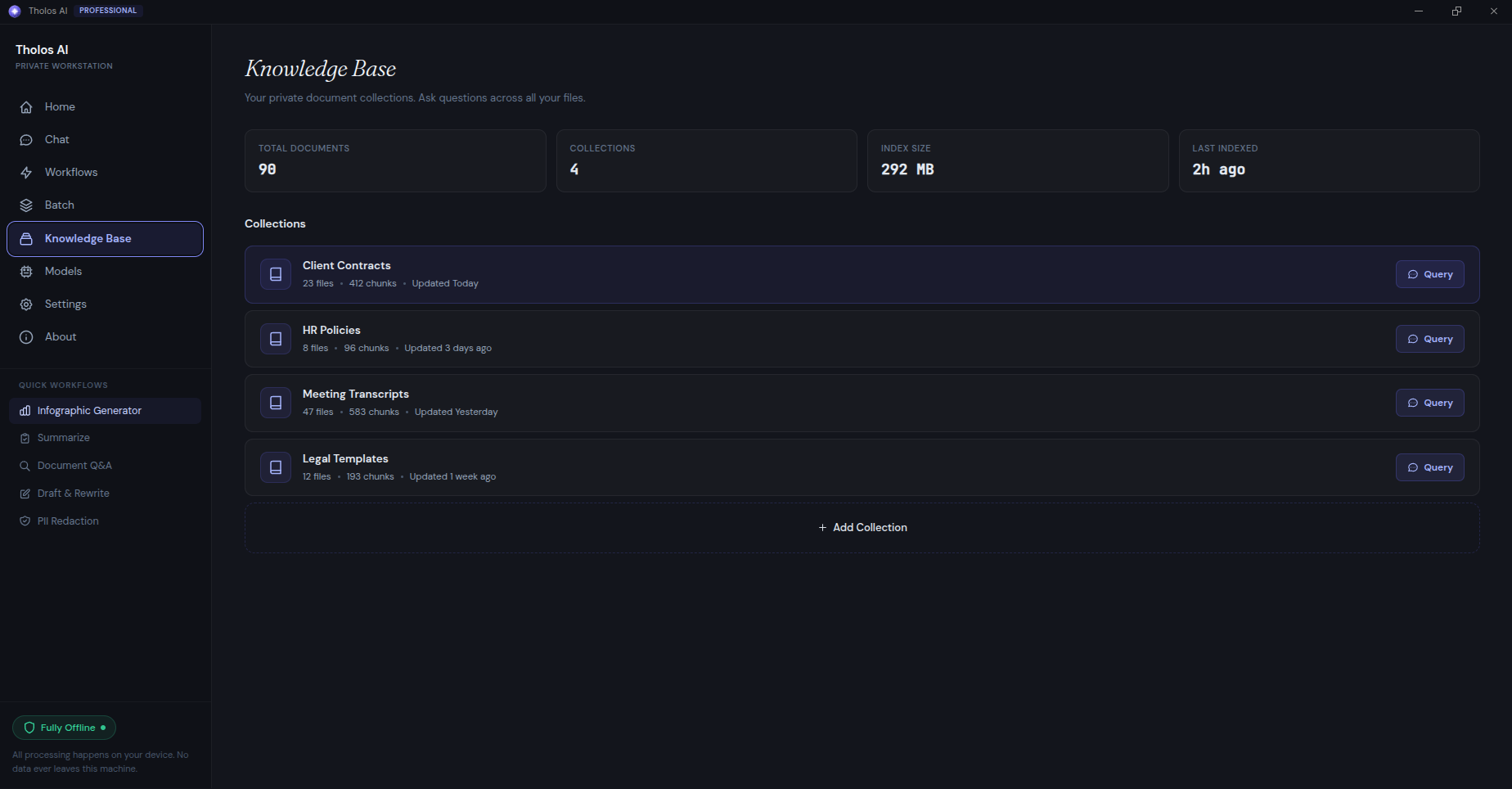Click the PROFESSIONAL edition badge

(108, 11)
